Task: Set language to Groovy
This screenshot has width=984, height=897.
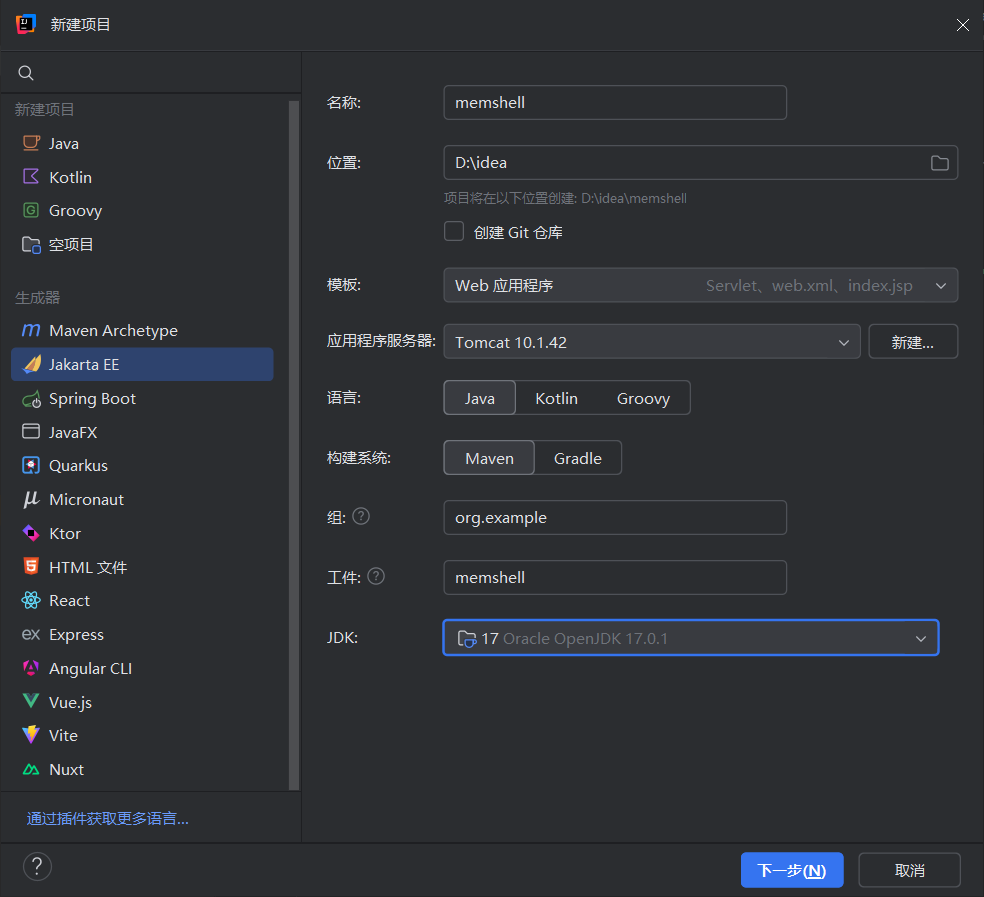Action: [x=643, y=398]
